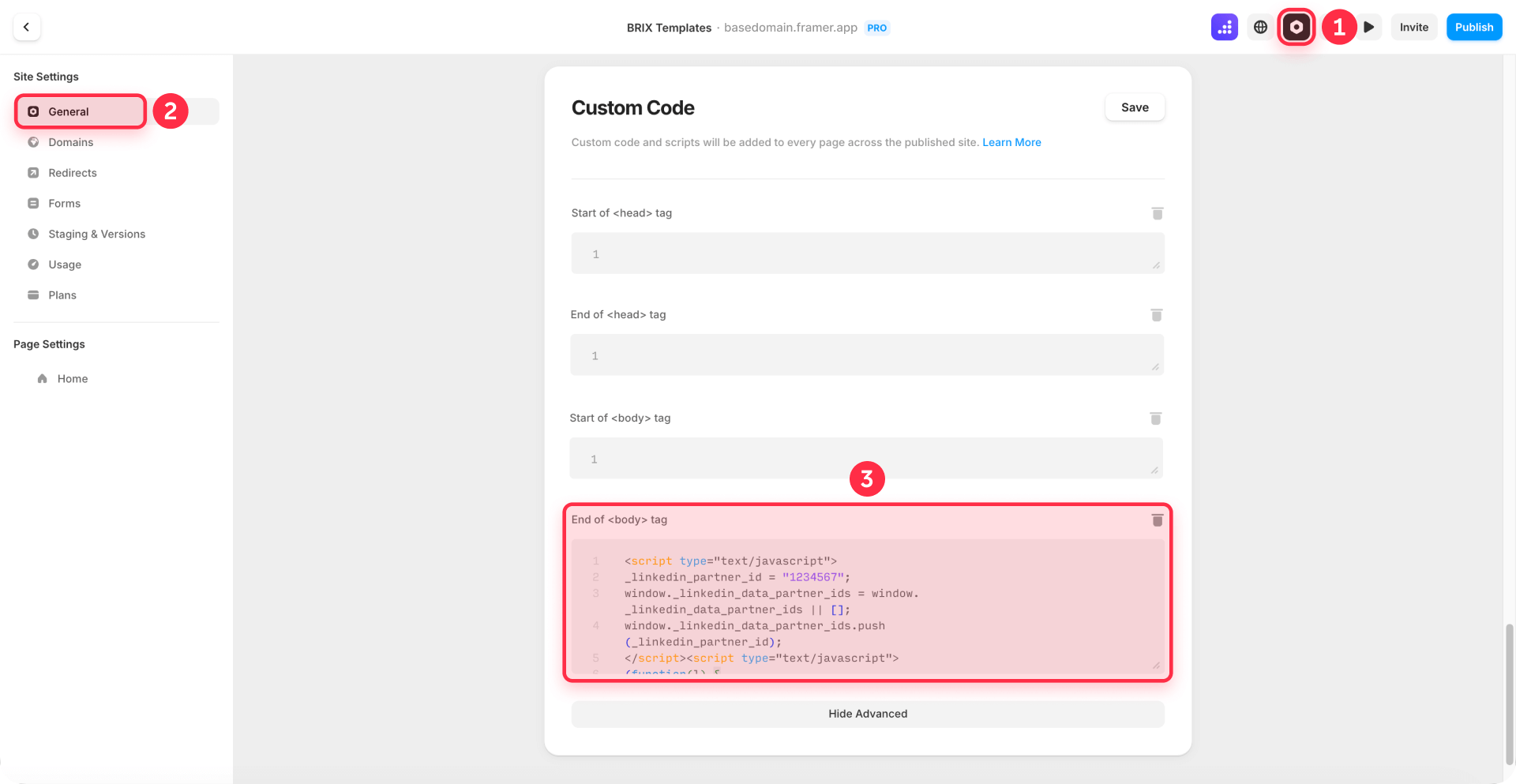Open the Domains settings section
The height and width of the screenshot is (784, 1516).
pos(70,142)
